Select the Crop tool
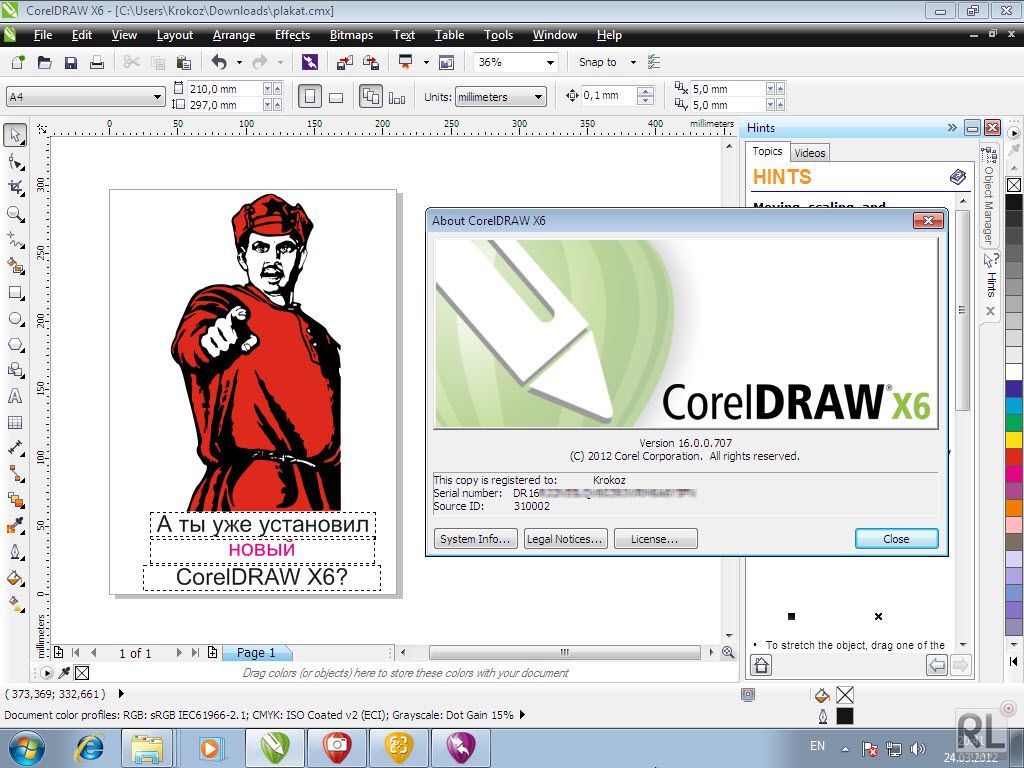The image size is (1024, 768). pos(14,186)
